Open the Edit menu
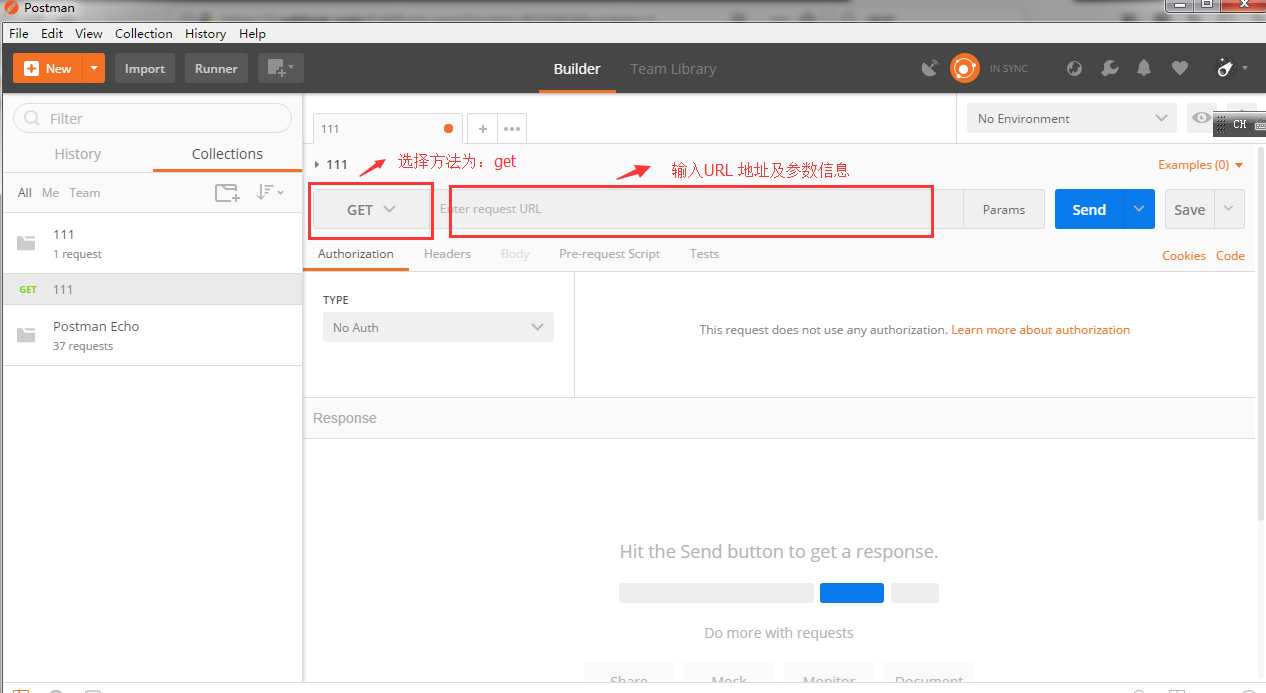Screen dimensions: 1266x693 click(x=52, y=33)
